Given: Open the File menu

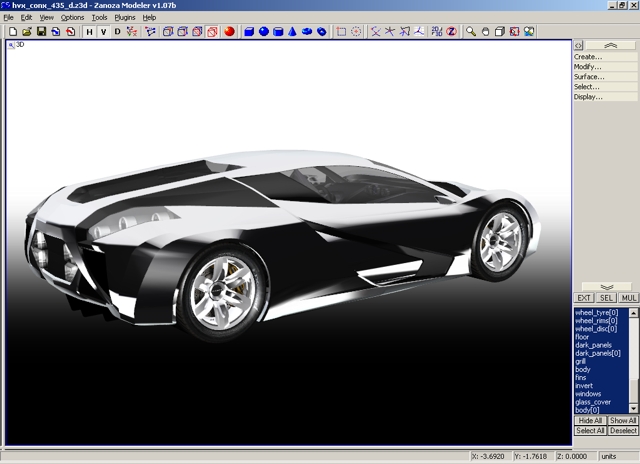Looking at the screenshot, I should 9,18.
